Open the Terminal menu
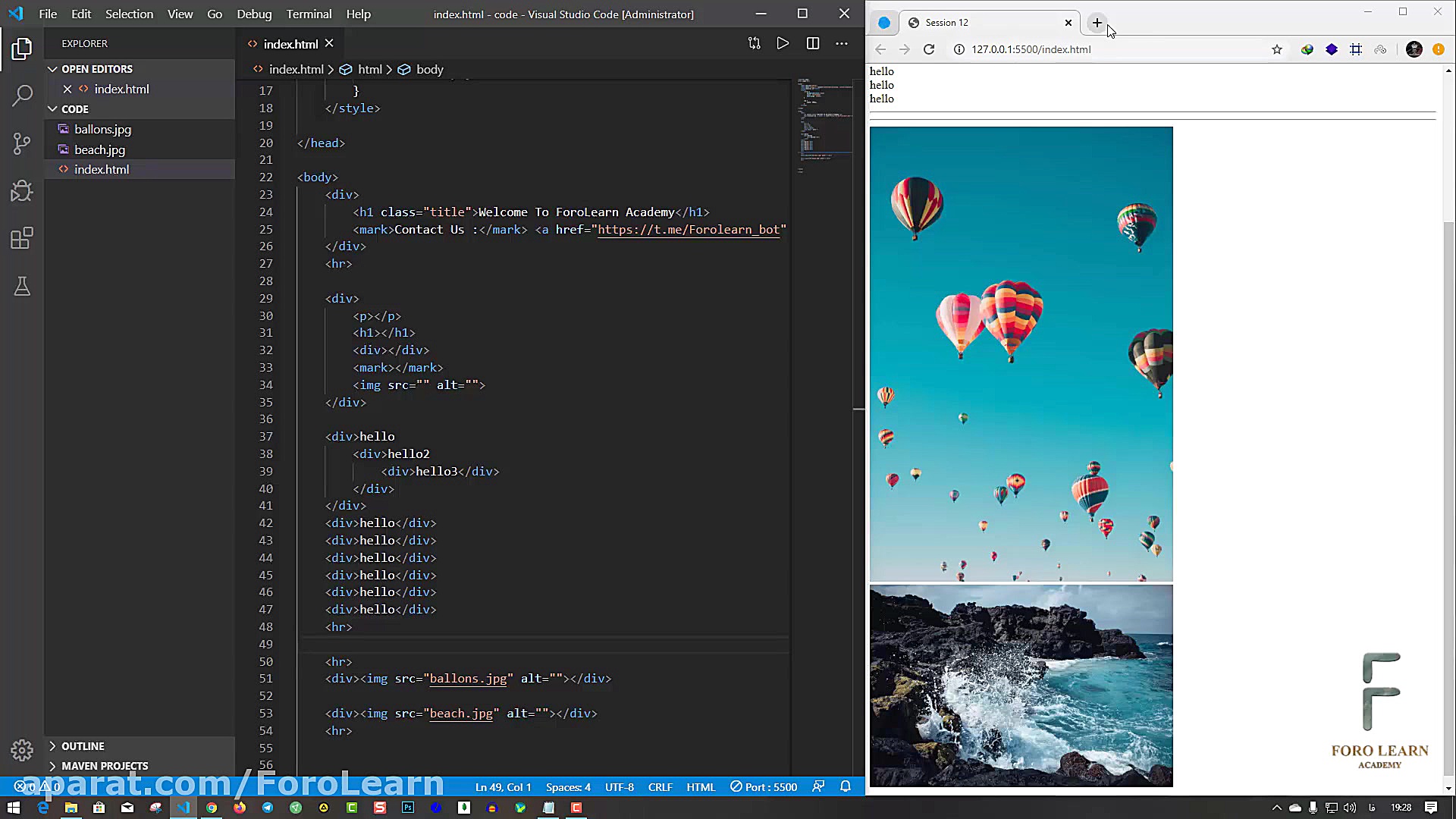The height and width of the screenshot is (819, 1456). tap(309, 14)
